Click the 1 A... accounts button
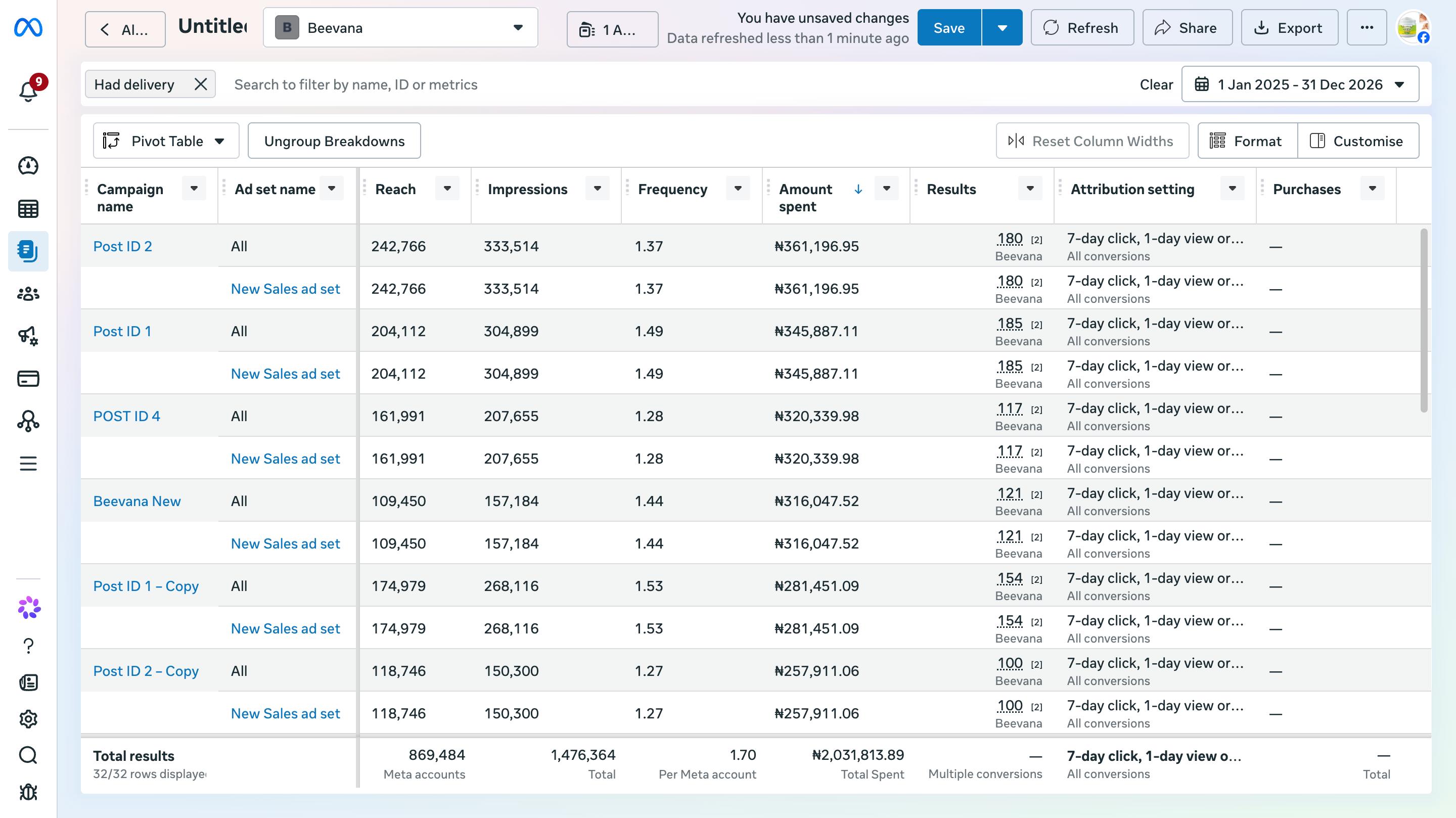 (612, 29)
